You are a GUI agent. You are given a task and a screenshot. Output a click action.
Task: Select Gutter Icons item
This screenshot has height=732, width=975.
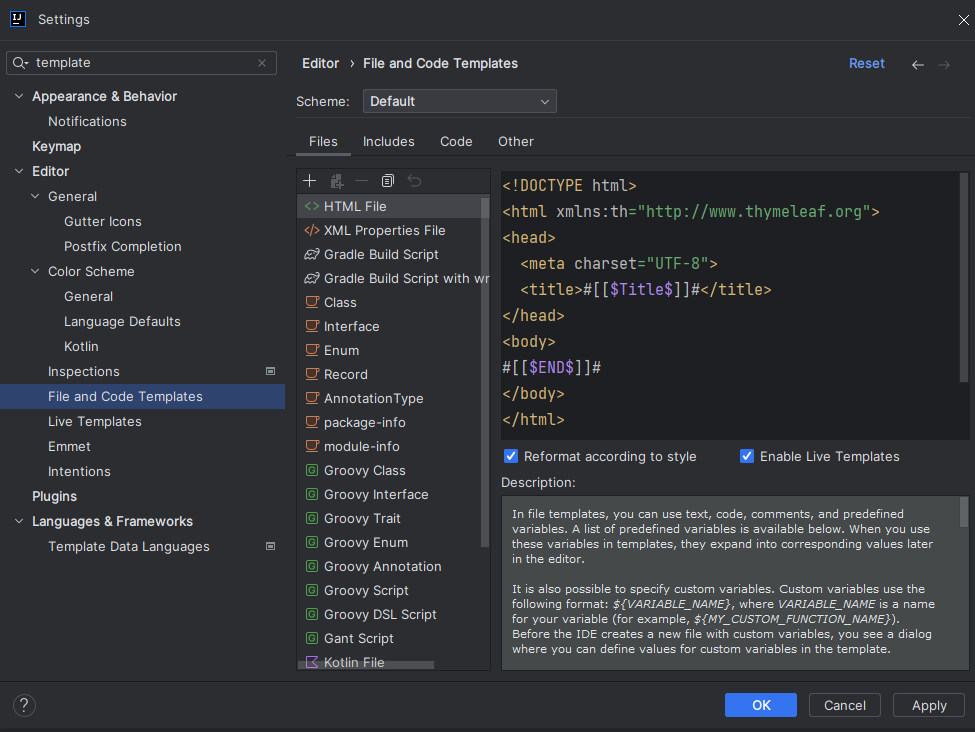pos(103,221)
